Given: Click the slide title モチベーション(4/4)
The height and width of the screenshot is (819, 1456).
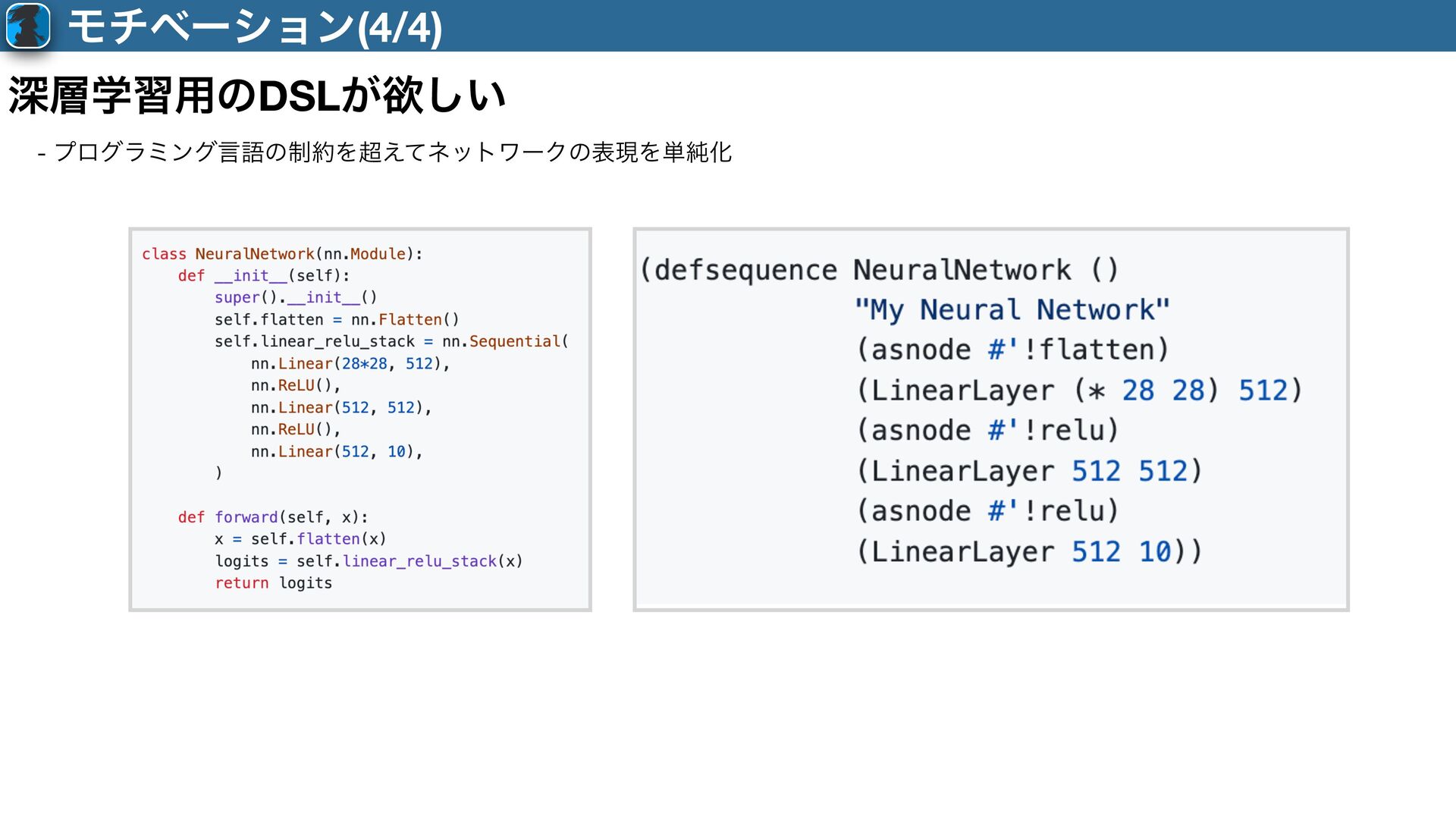Looking at the screenshot, I should tap(255, 27).
